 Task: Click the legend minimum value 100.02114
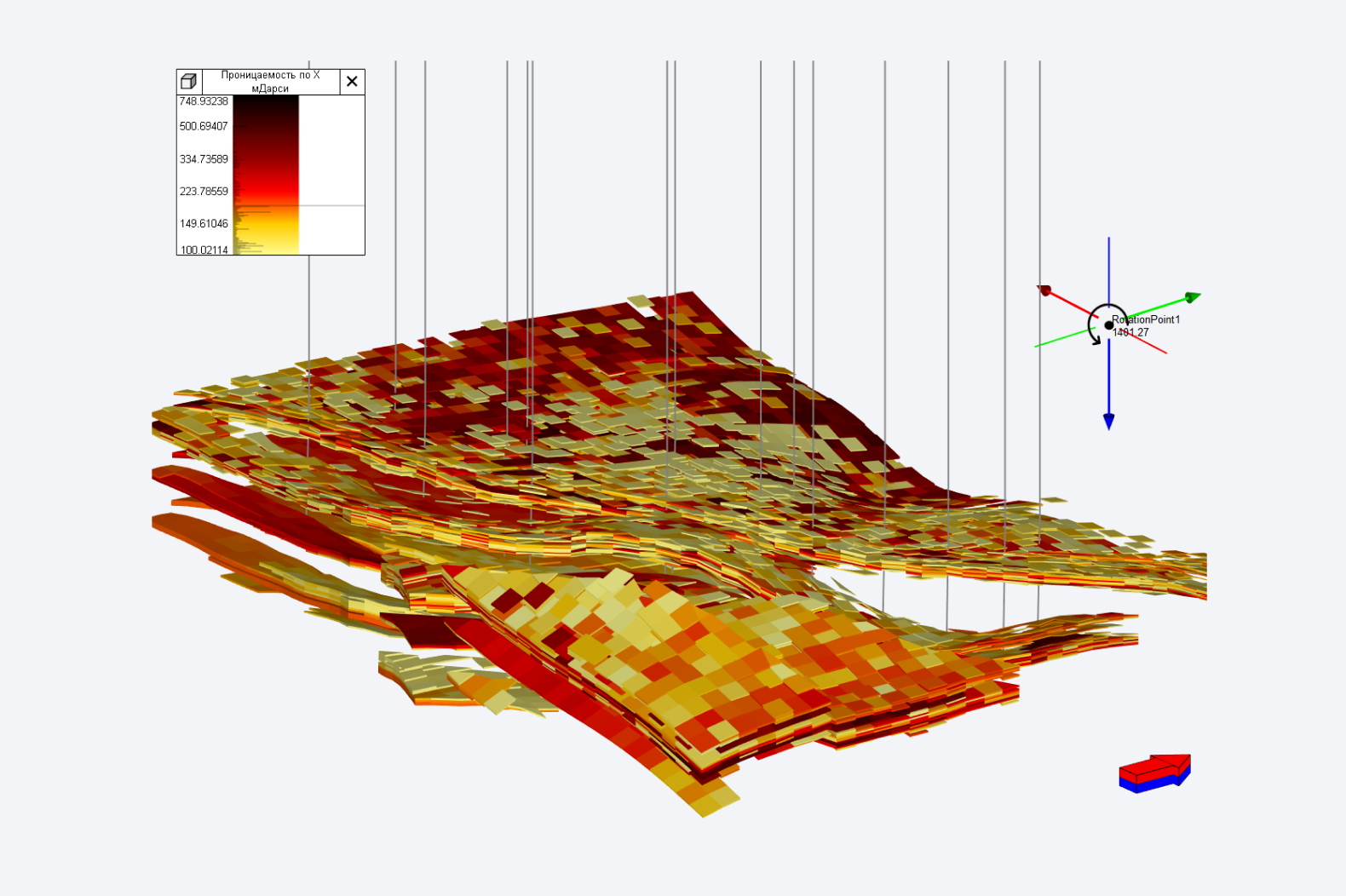(204, 250)
